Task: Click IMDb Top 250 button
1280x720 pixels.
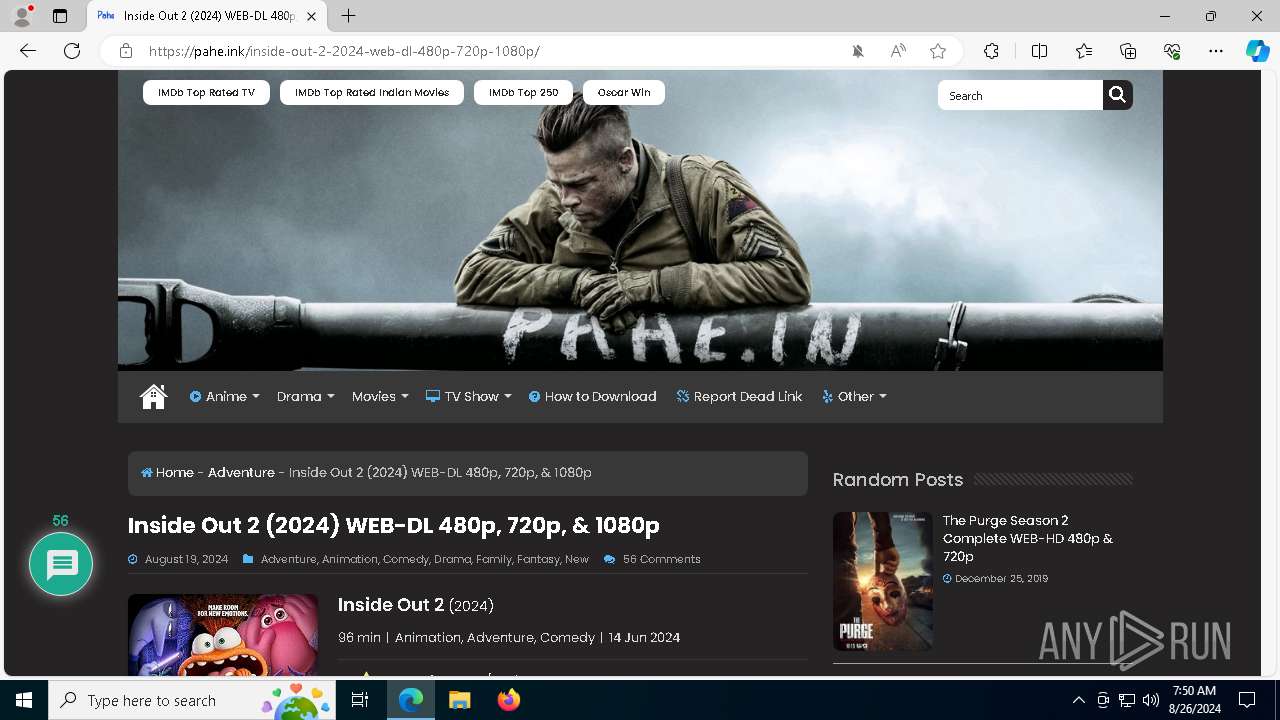Action: [x=524, y=92]
